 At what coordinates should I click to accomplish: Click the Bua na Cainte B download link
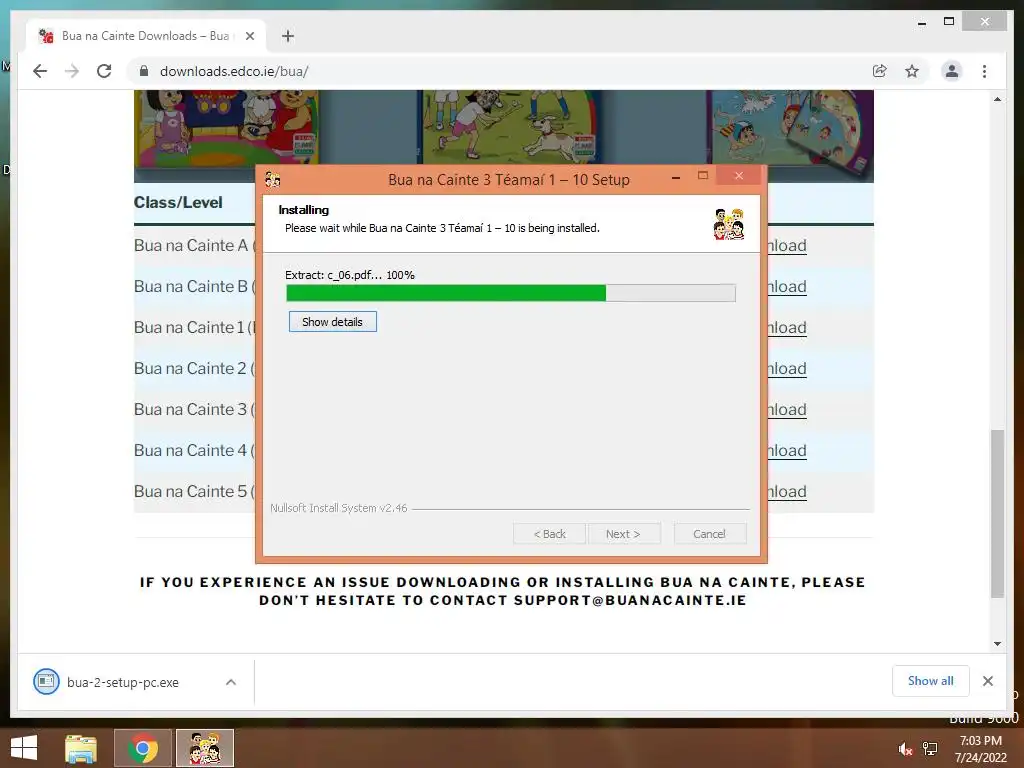pyautogui.click(x=787, y=287)
